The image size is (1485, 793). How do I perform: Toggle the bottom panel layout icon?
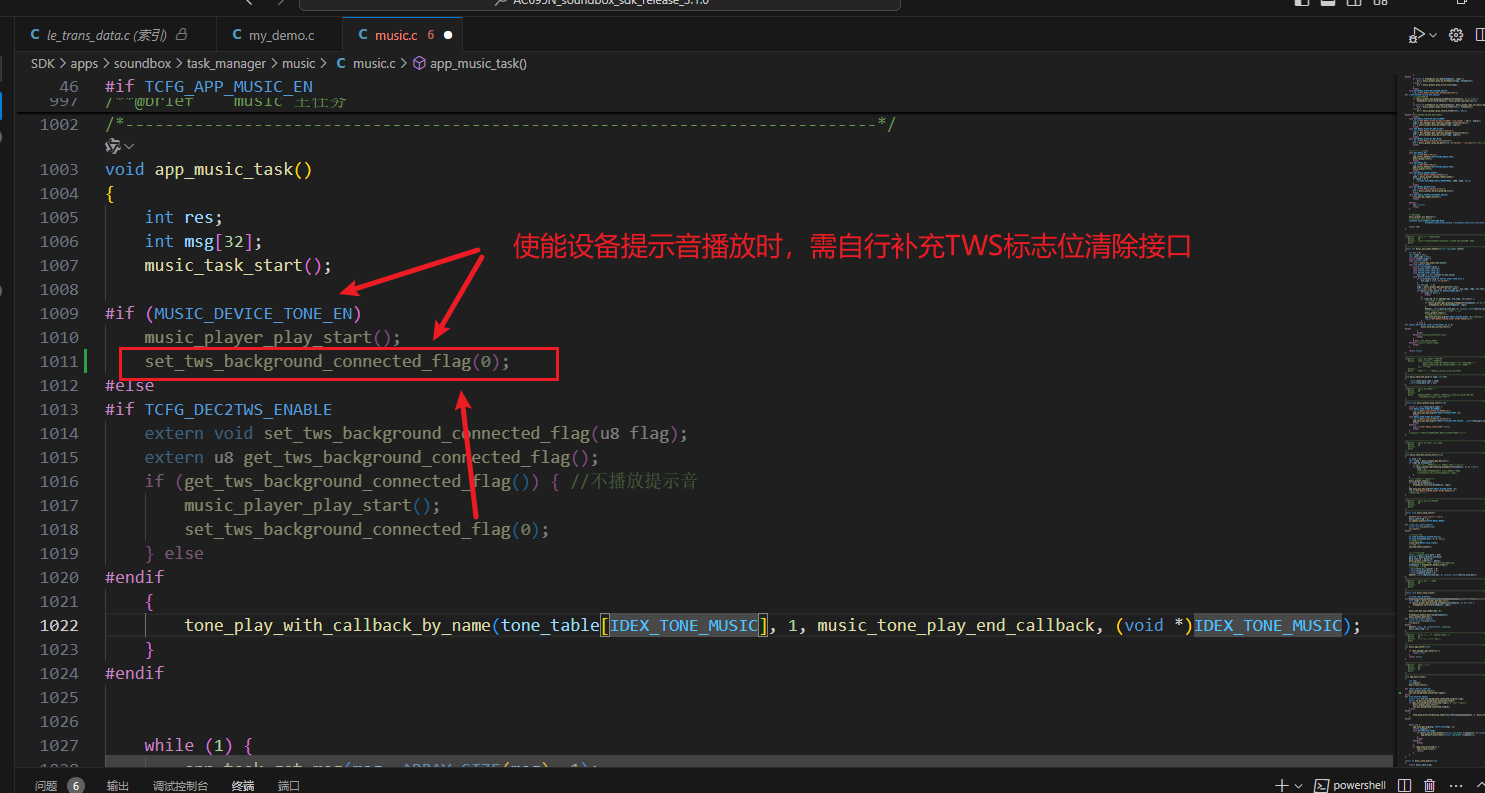(1328, 3)
